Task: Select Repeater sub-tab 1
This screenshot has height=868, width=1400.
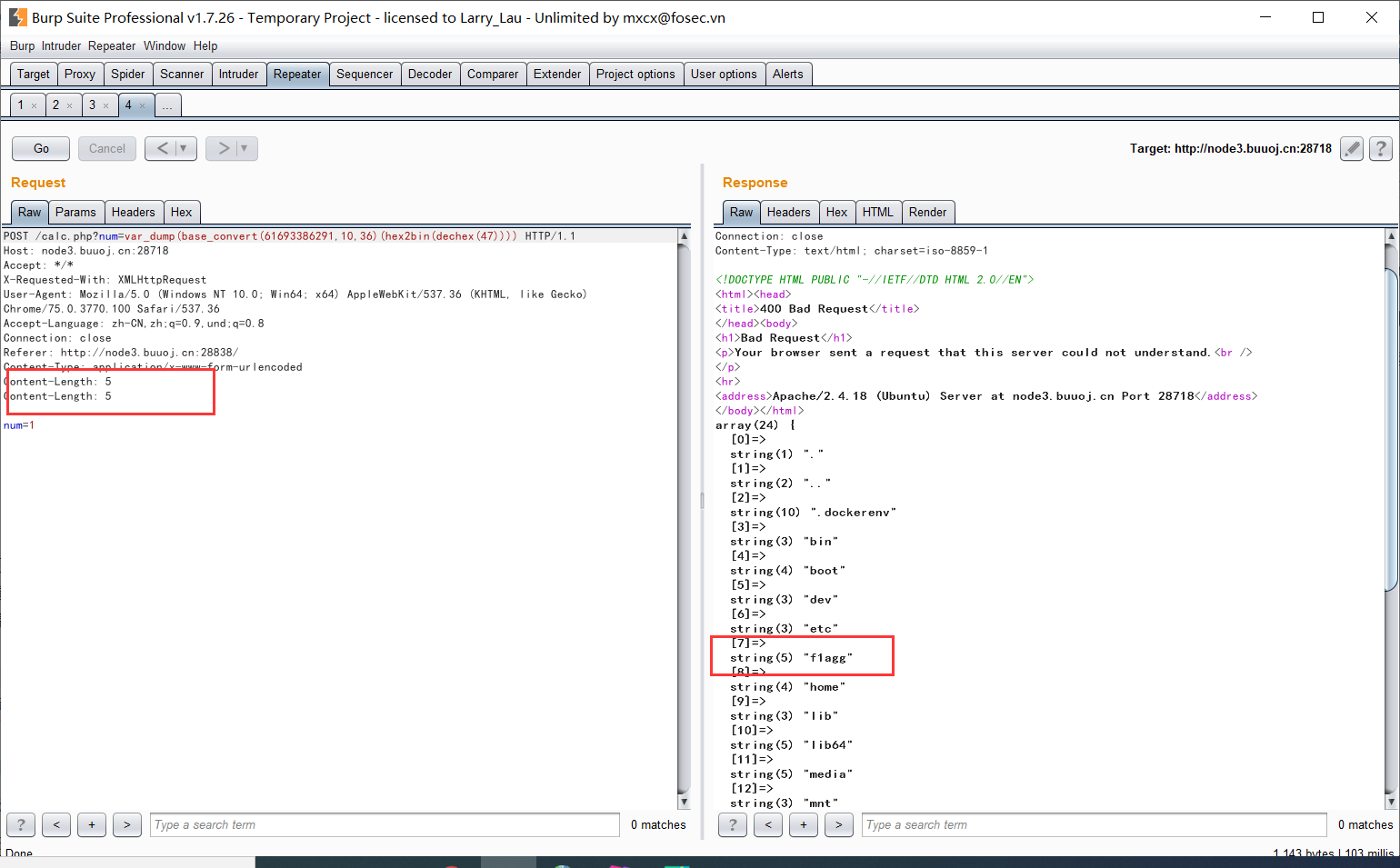Action: coord(21,105)
